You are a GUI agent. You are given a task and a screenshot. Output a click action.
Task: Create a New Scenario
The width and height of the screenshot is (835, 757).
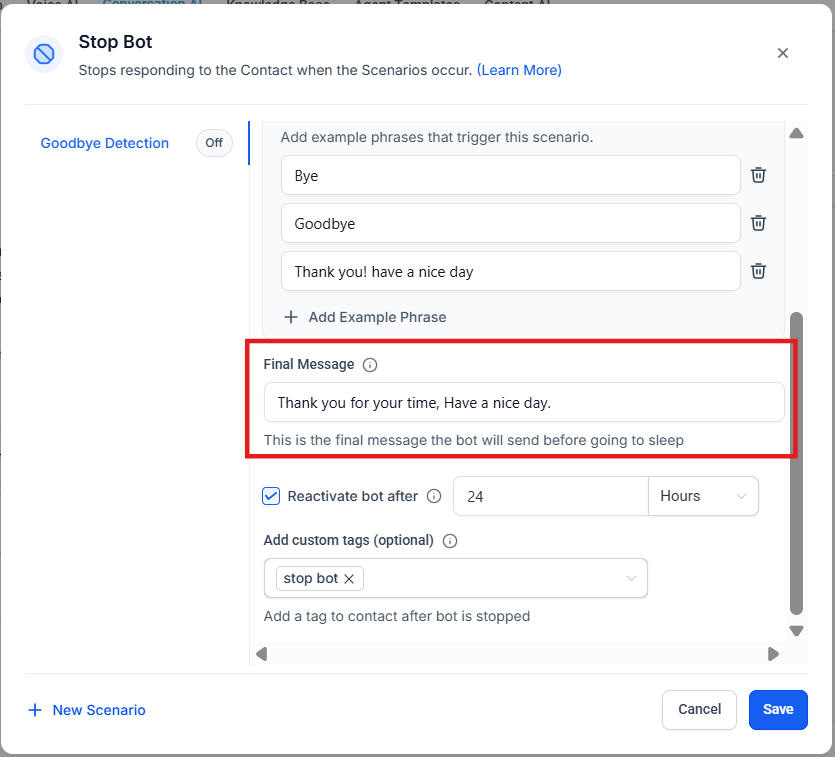click(x=87, y=710)
